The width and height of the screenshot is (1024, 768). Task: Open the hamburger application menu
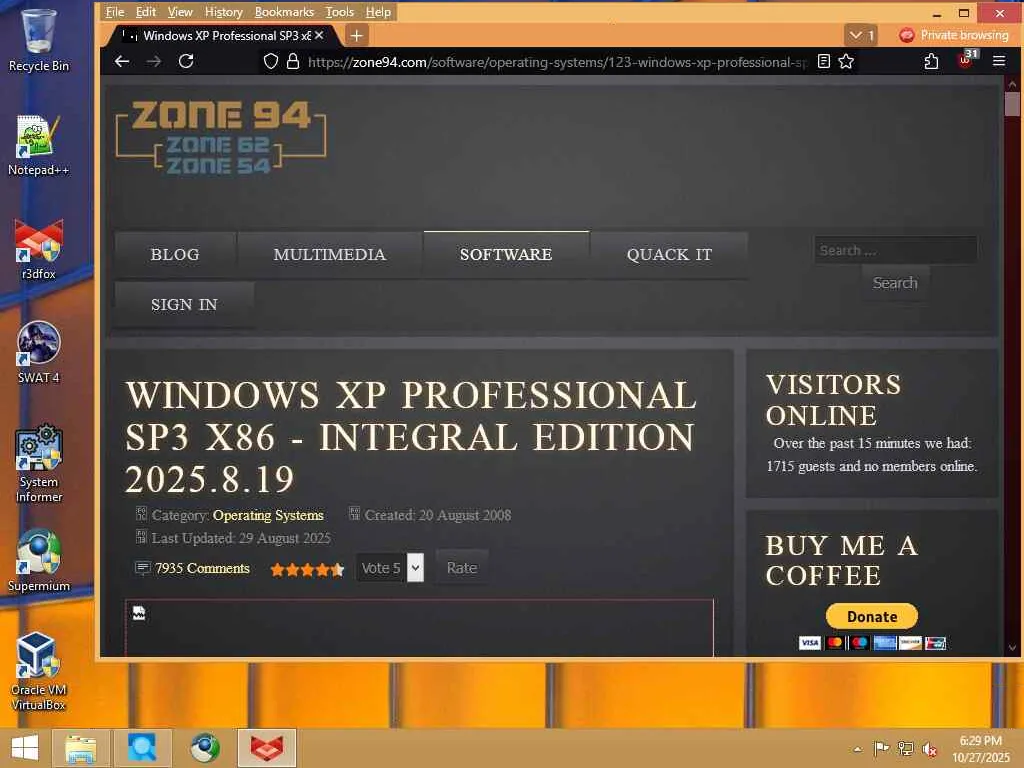tap(999, 61)
